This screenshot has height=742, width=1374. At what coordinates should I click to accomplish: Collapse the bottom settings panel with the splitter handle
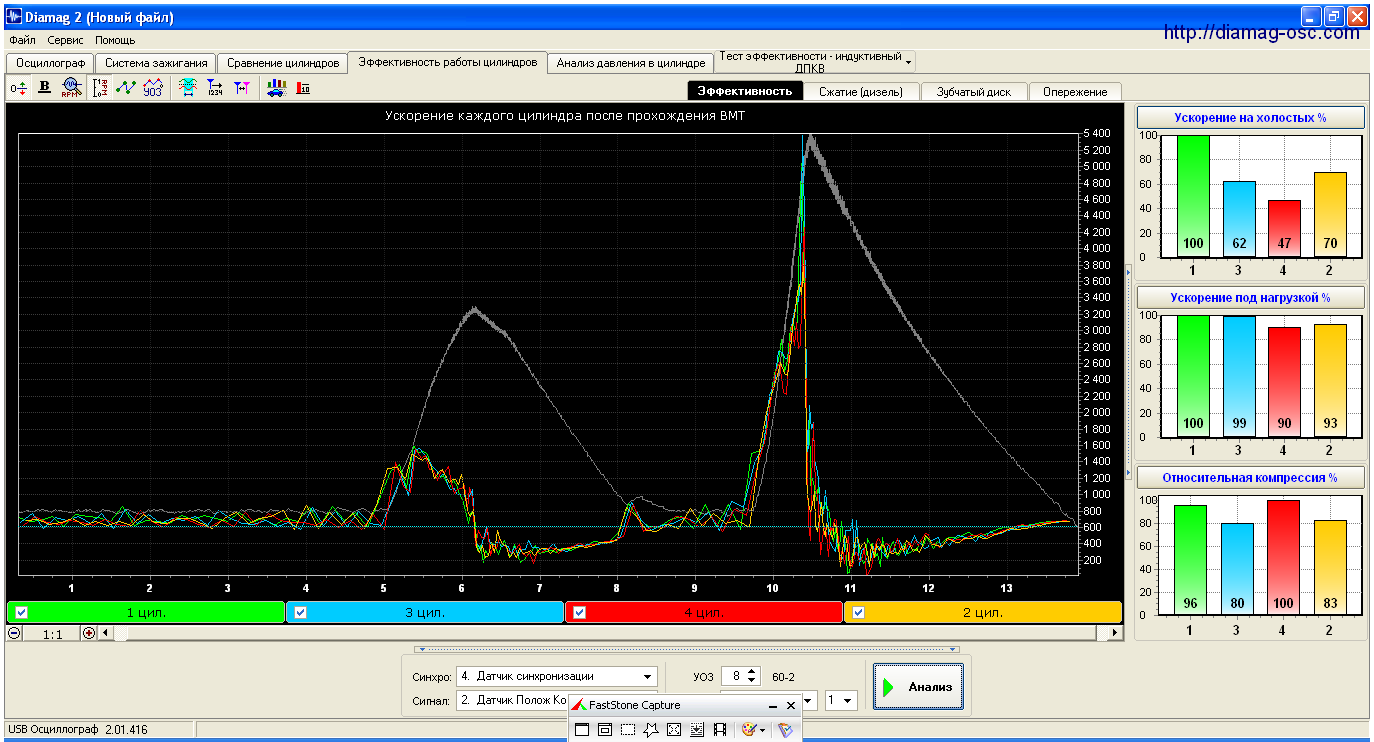click(x=685, y=649)
